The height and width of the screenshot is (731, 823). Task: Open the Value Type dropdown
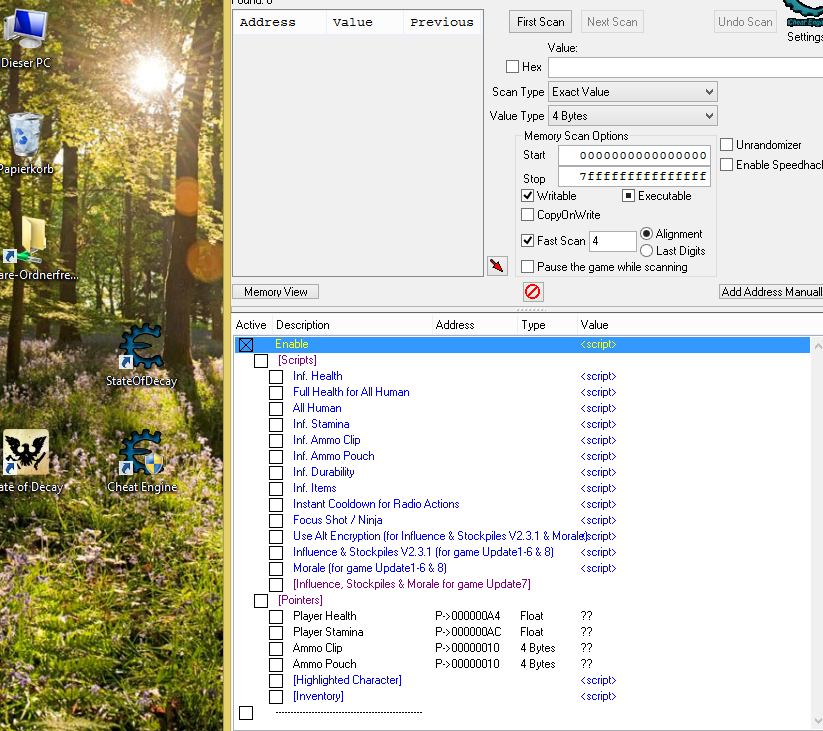coord(632,115)
